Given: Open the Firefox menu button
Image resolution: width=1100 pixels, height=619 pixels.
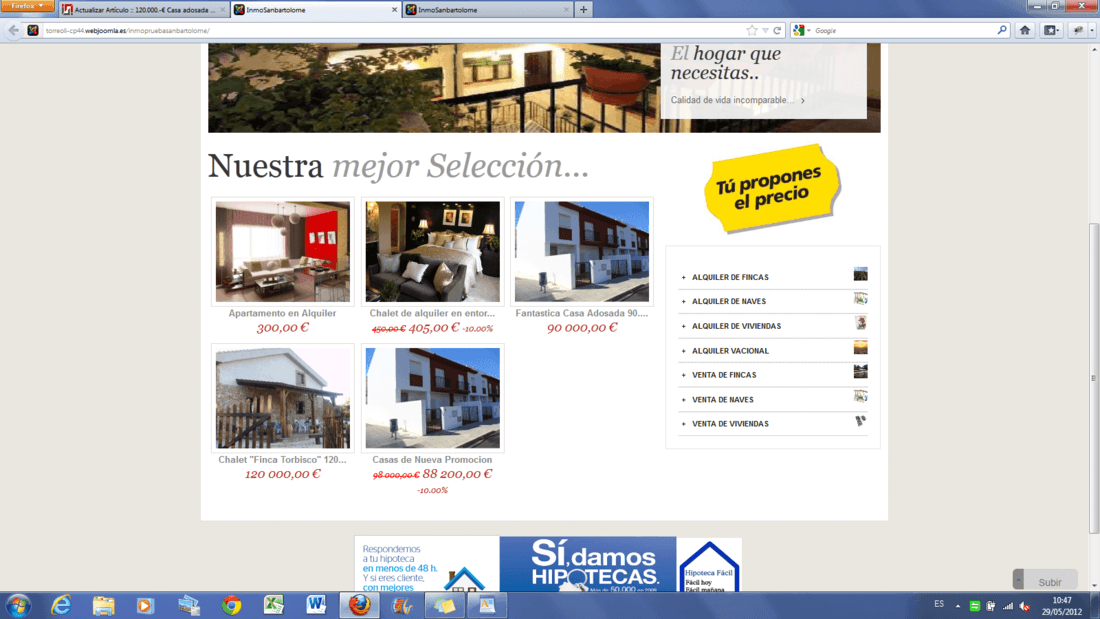Looking at the screenshot, I should click(27, 6).
